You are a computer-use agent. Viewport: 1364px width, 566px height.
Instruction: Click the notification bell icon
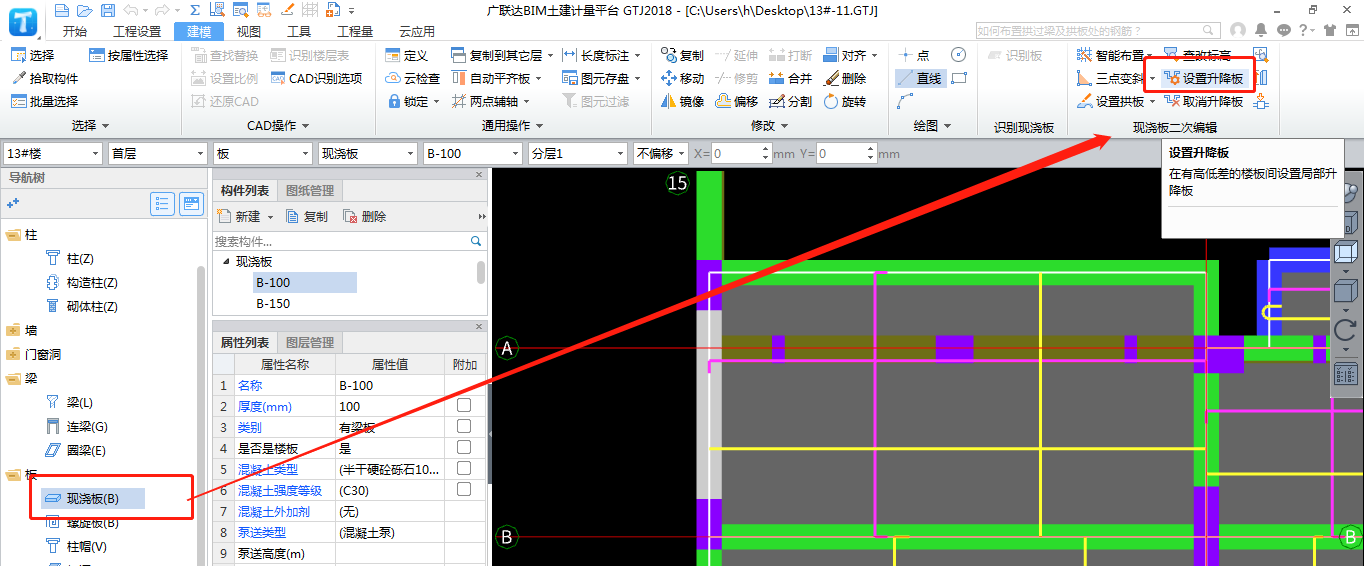1262,30
